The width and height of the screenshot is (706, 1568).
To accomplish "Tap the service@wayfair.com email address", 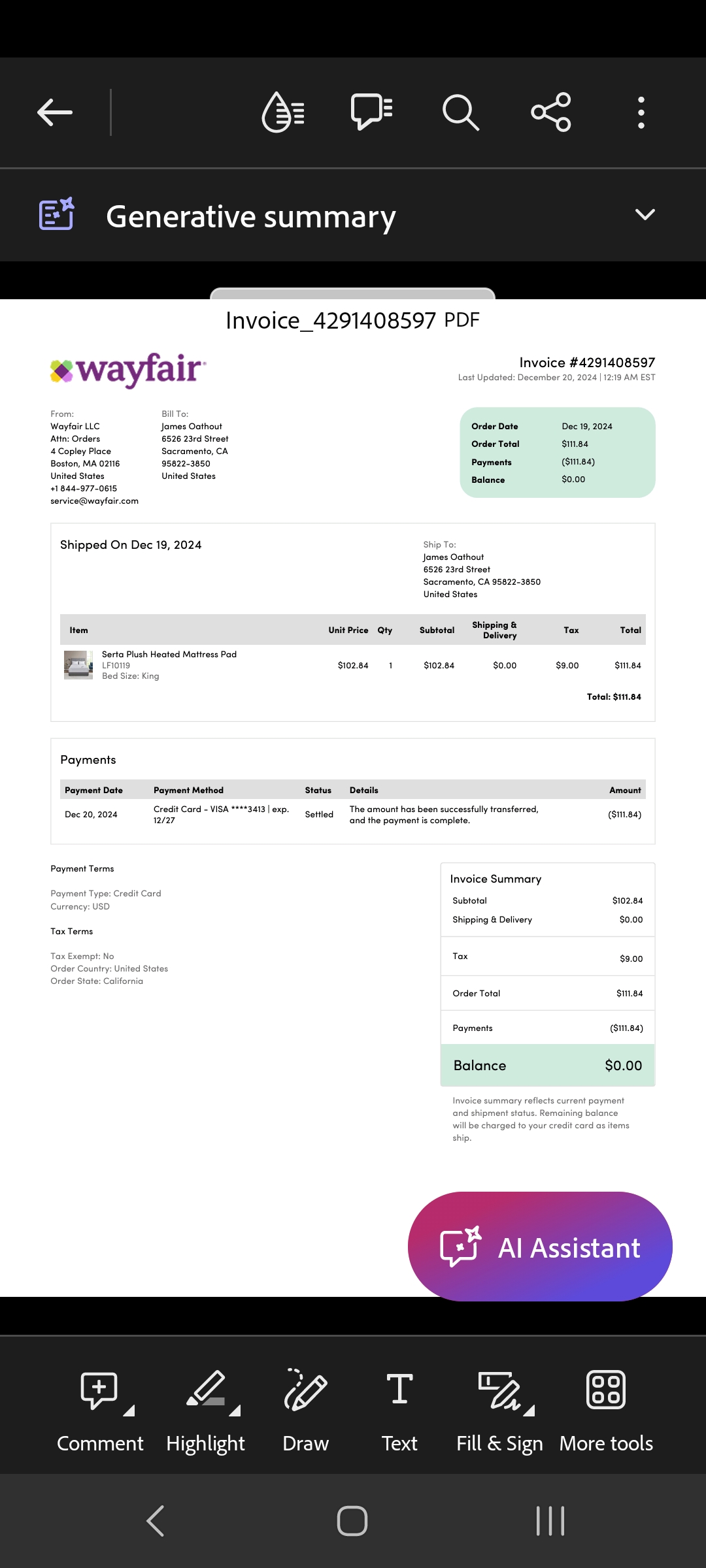I will pyautogui.click(x=95, y=501).
